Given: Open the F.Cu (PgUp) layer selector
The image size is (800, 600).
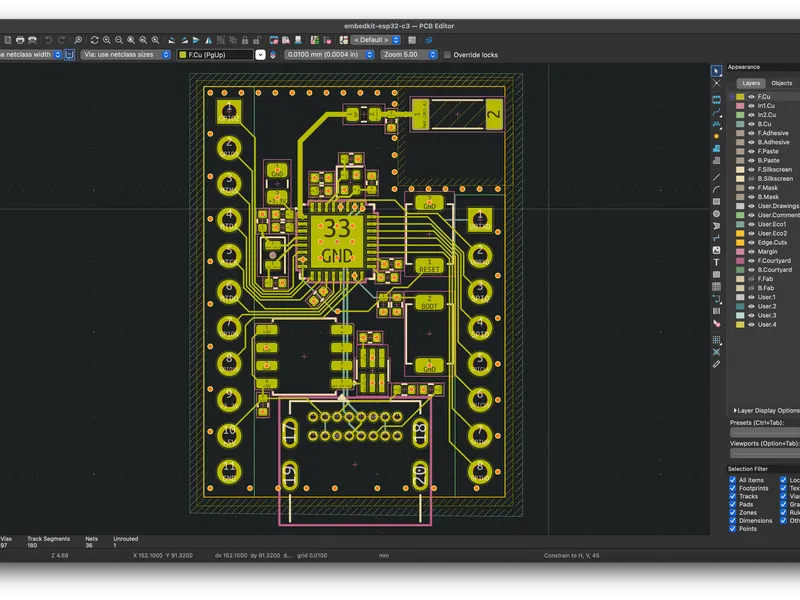Looking at the screenshot, I should pyautogui.click(x=221, y=55).
